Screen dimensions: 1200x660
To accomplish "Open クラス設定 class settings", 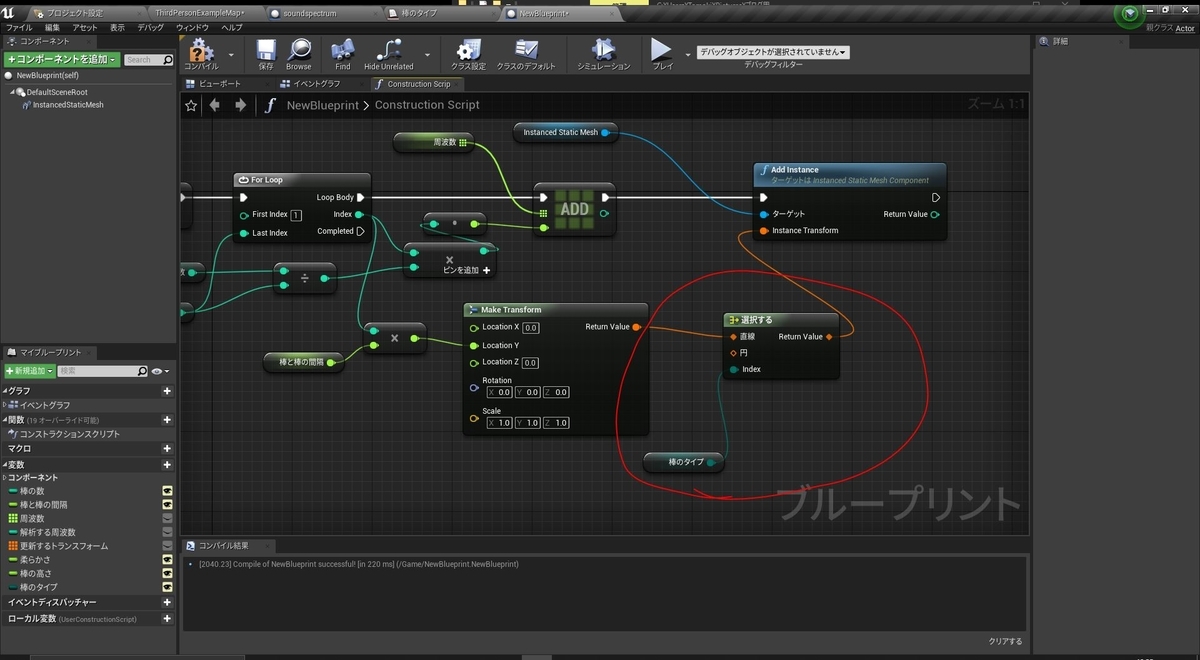I will [x=468, y=54].
